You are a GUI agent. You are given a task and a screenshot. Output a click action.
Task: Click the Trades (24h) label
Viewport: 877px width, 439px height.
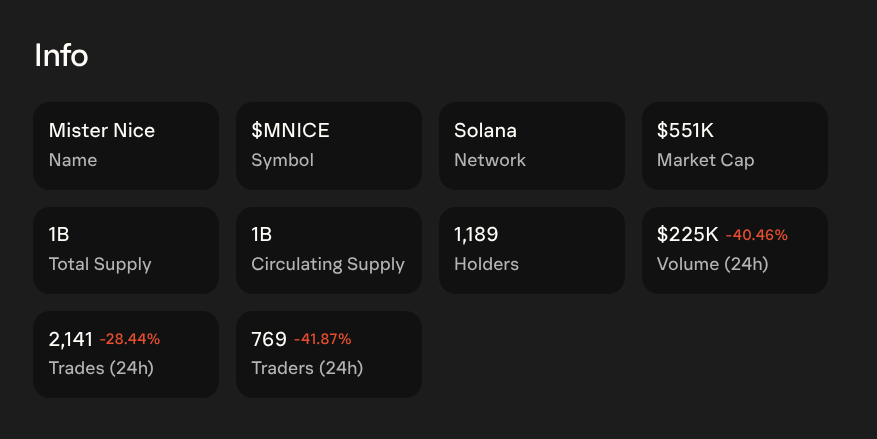point(101,368)
